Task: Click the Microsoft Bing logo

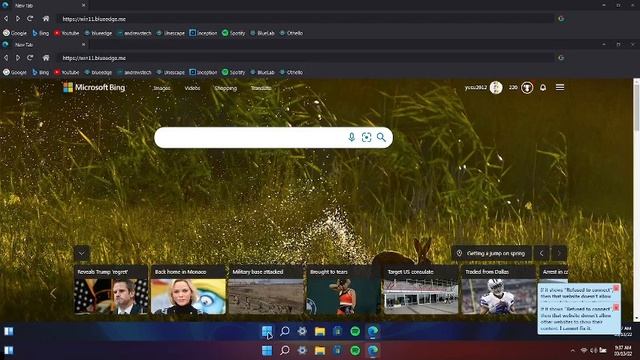Action: (x=94, y=87)
